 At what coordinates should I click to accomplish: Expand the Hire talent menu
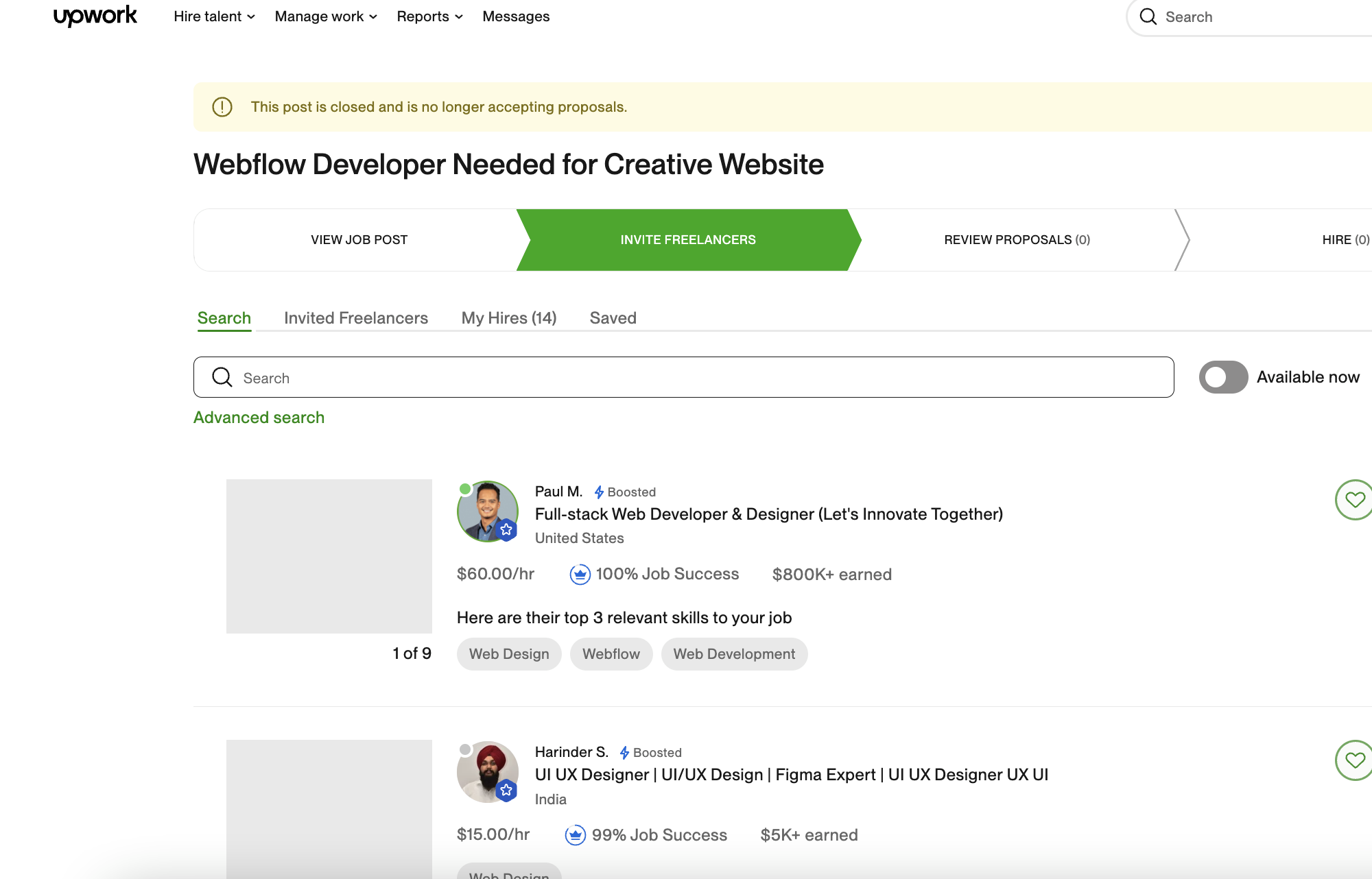click(x=214, y=16)
